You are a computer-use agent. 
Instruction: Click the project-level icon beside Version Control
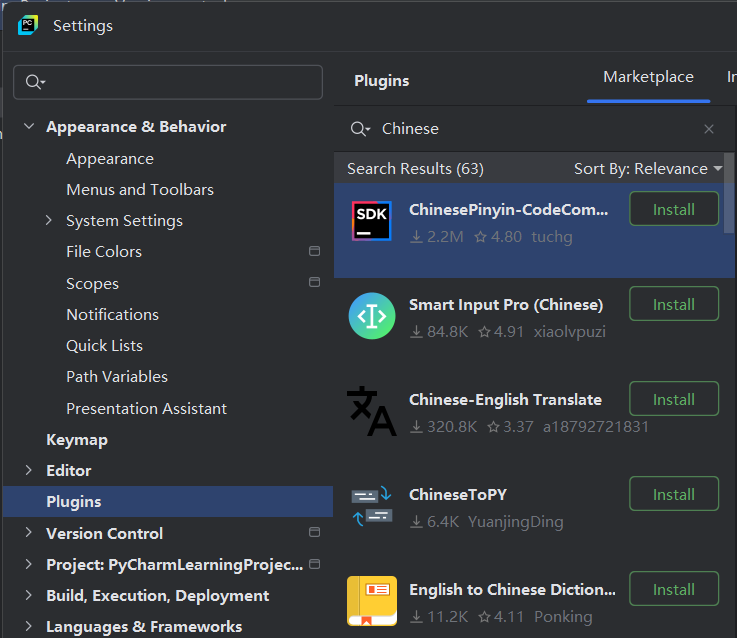314,532
